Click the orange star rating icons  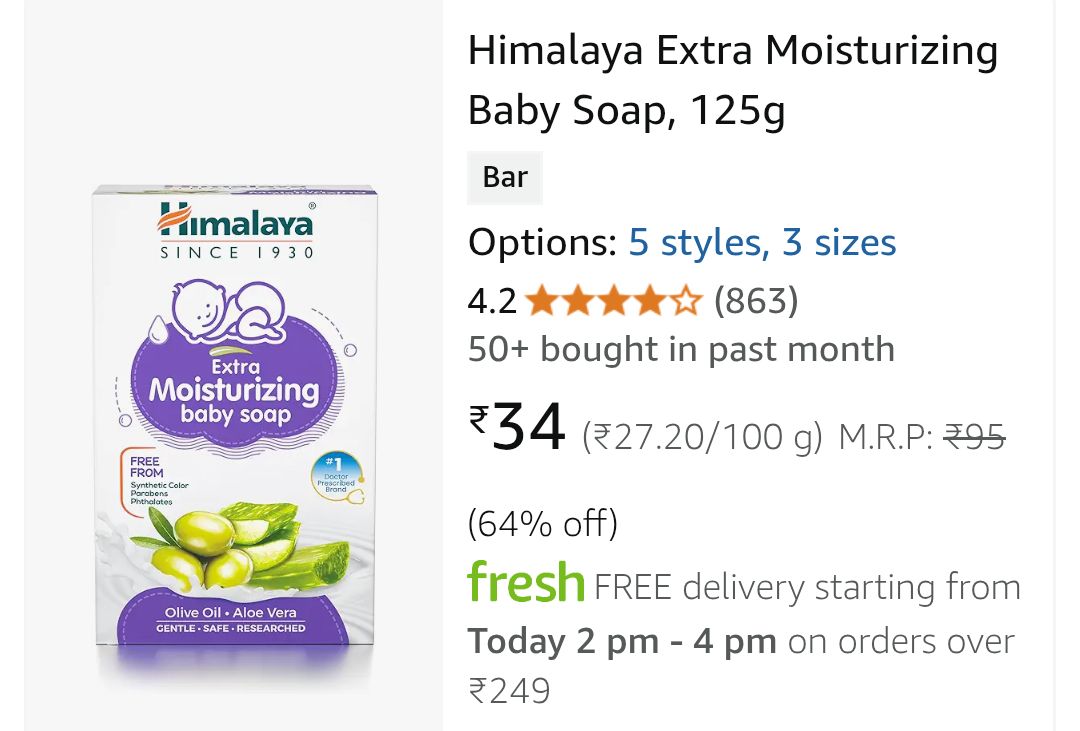click(x=614, y=301)
